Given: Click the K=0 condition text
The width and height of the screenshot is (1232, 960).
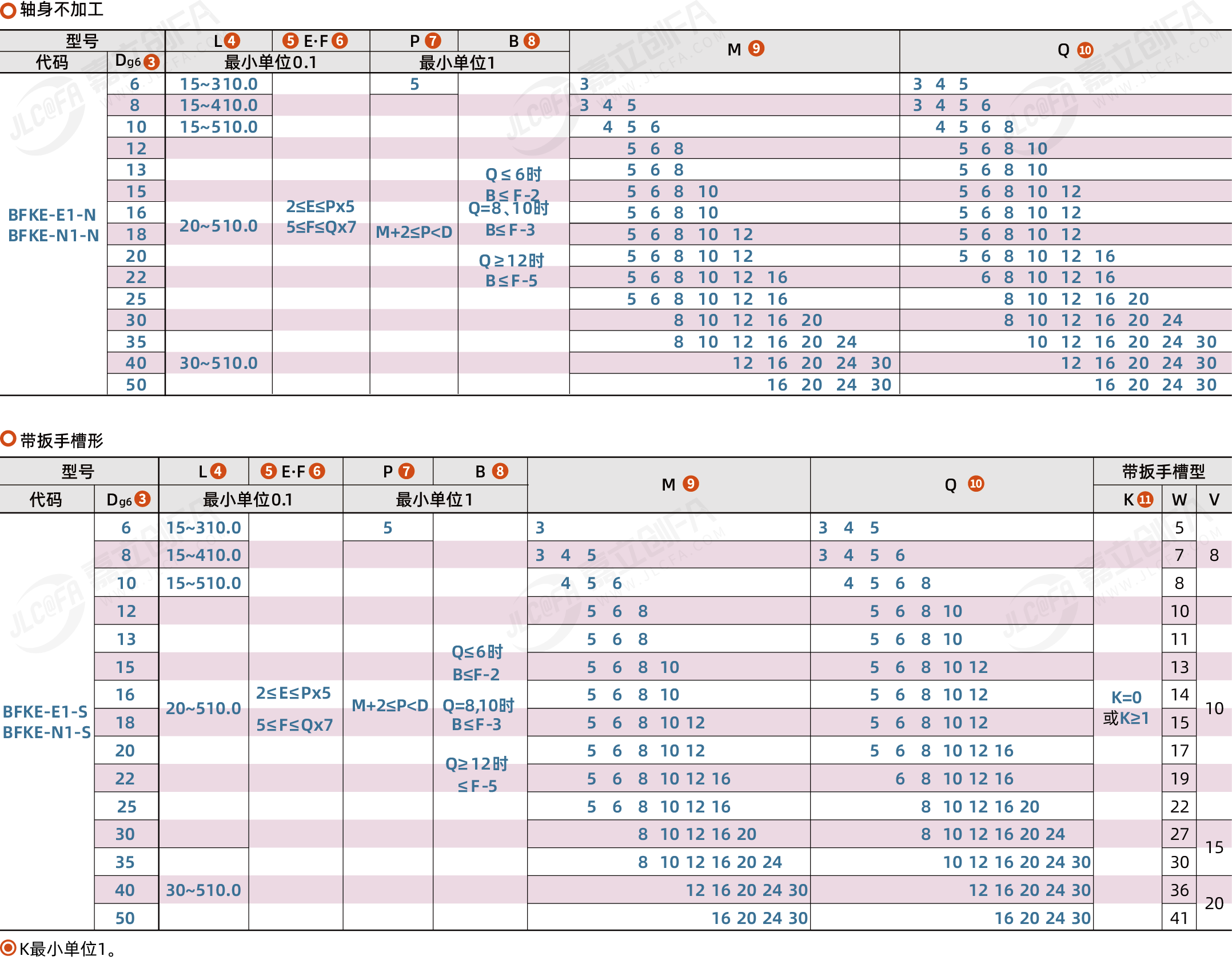Looking at the screenshot, I should (x=1126, y=697).
